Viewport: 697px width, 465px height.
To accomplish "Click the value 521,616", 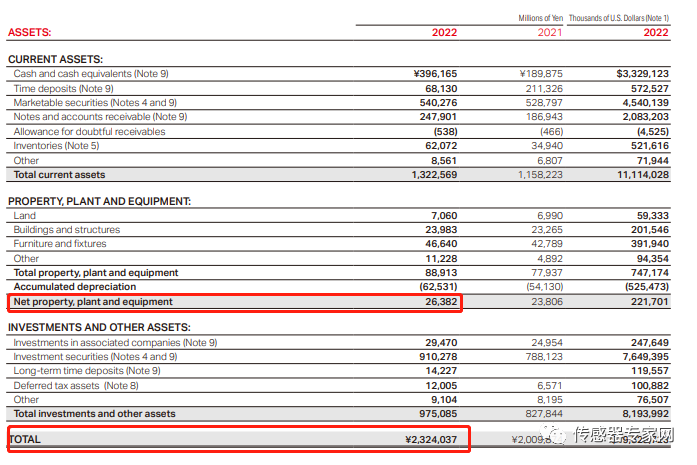I will pyautogui.click(x=649, y=146).
